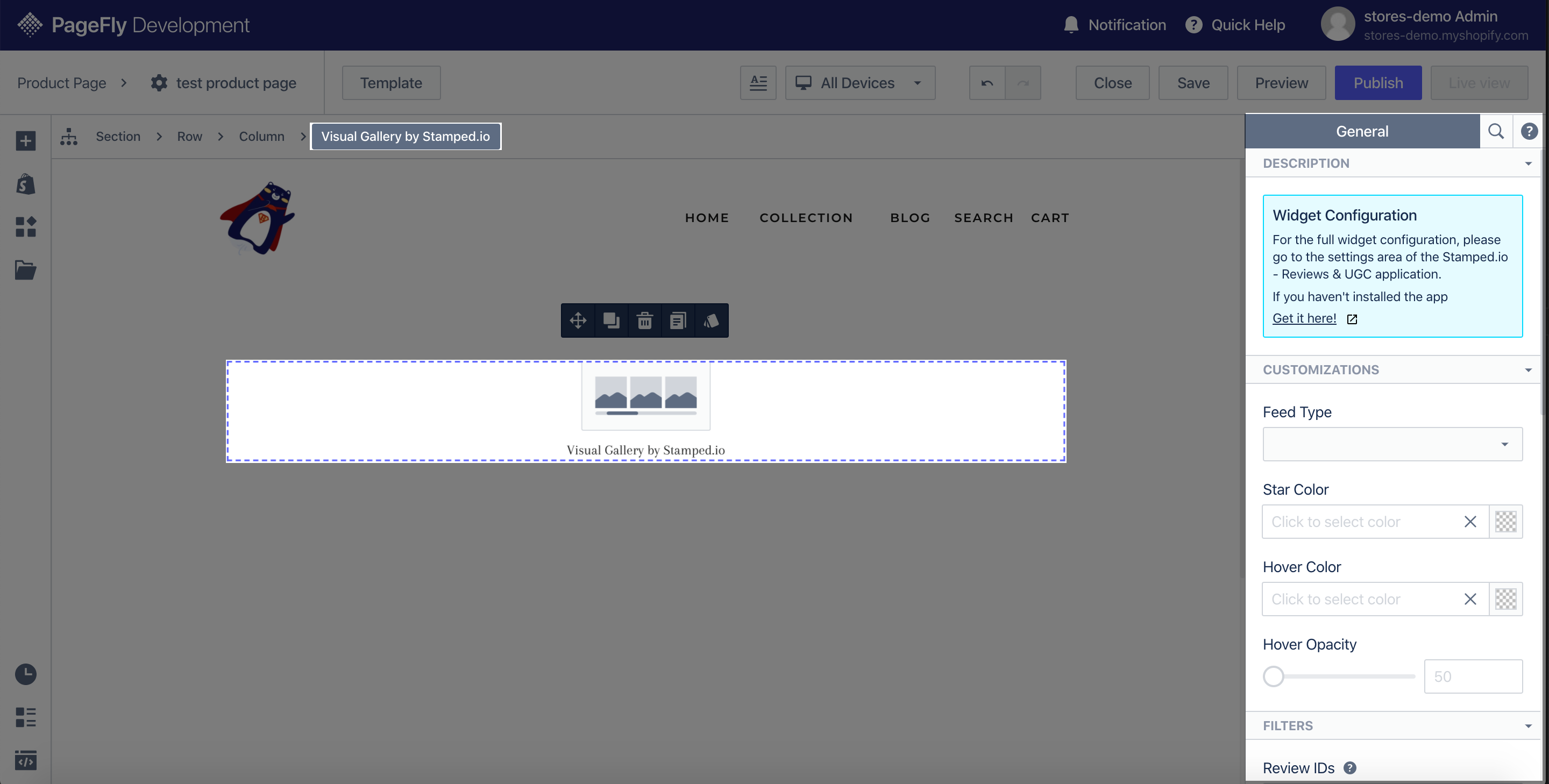Open the third-party elements icon in sidebar
This screenshot has height=784, width=1549.
pos(25,227)
